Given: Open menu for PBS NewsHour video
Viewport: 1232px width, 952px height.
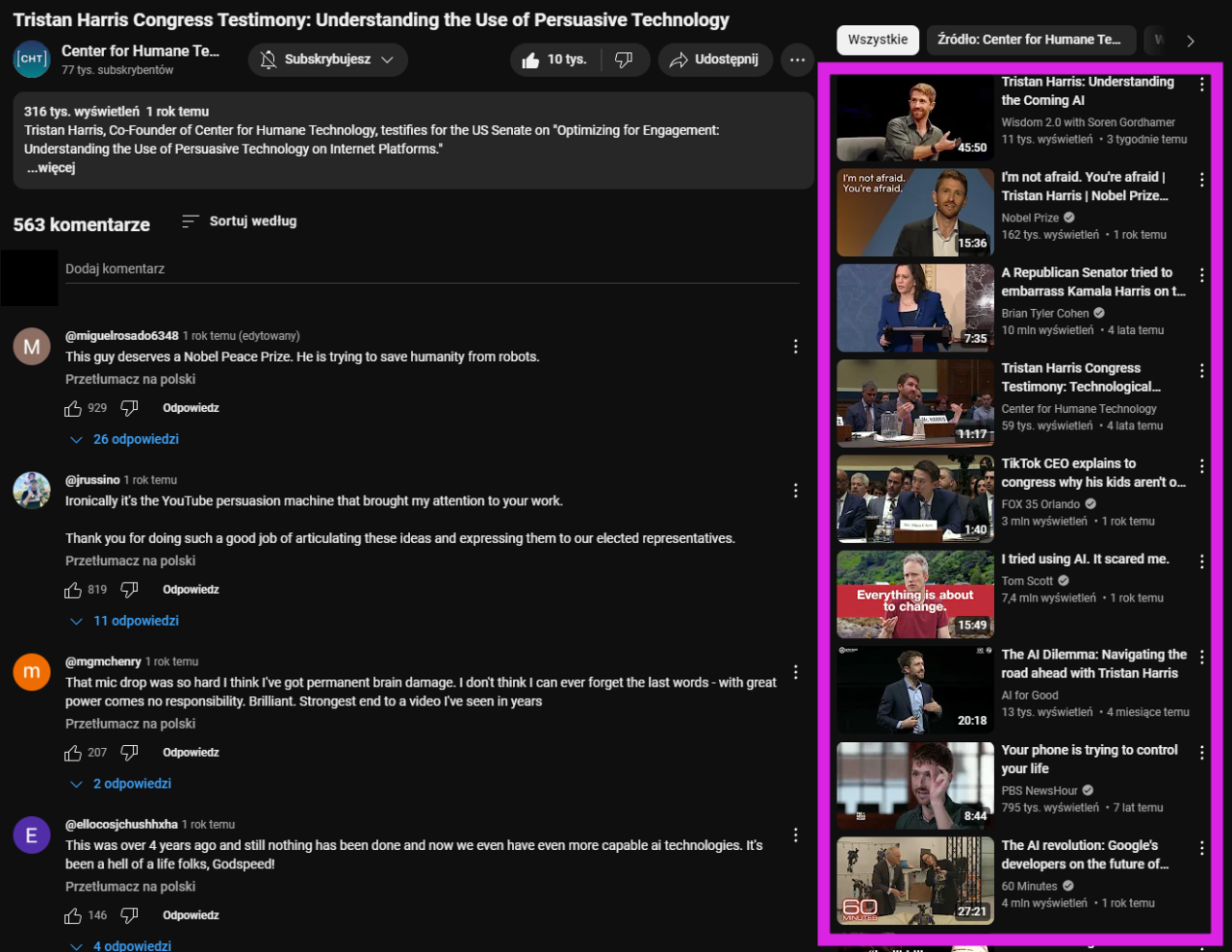Looking at the screenshot, I should [1202, 752].
